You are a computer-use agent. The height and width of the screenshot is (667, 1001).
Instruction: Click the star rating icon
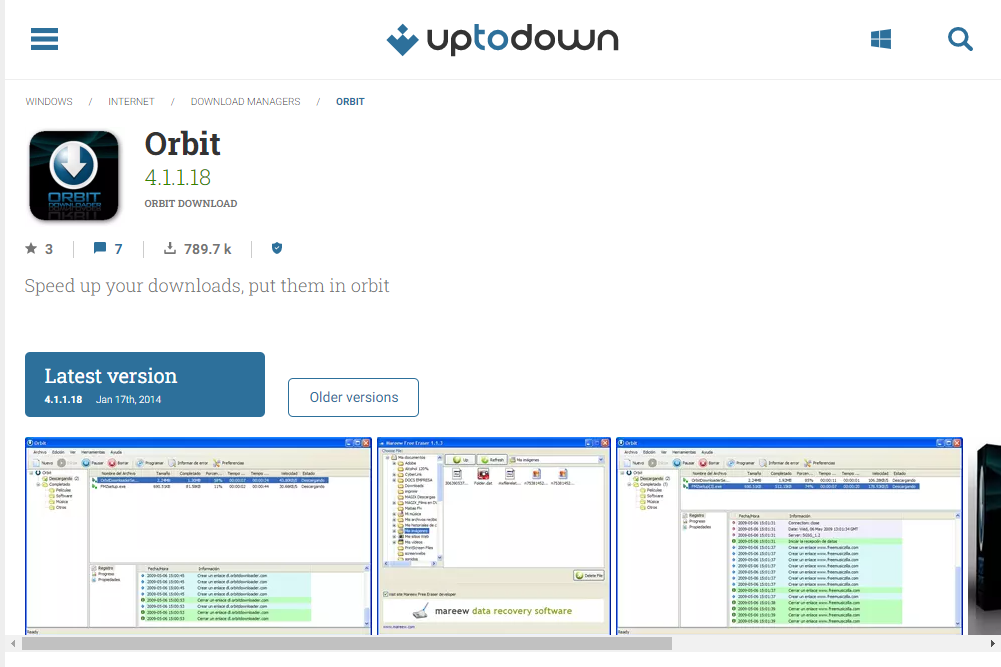click(x=30, y=248)
